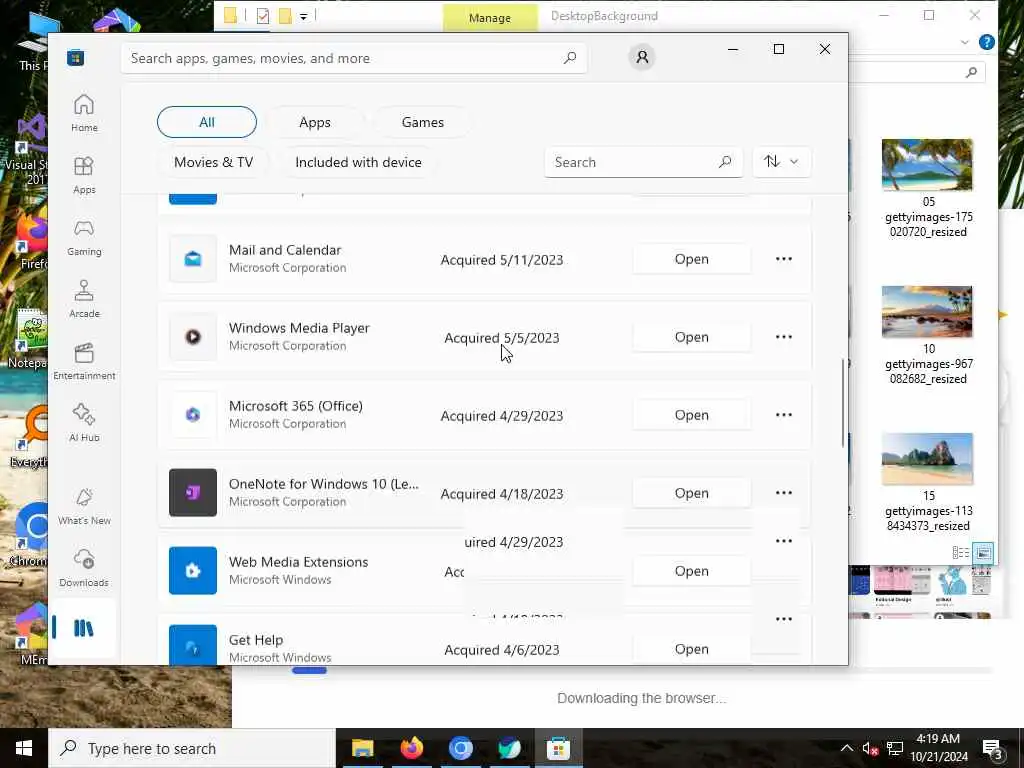1024x768 pixels.
Task: Open more options for Microsoft 365 (Office)
Action: pos(784,415)
